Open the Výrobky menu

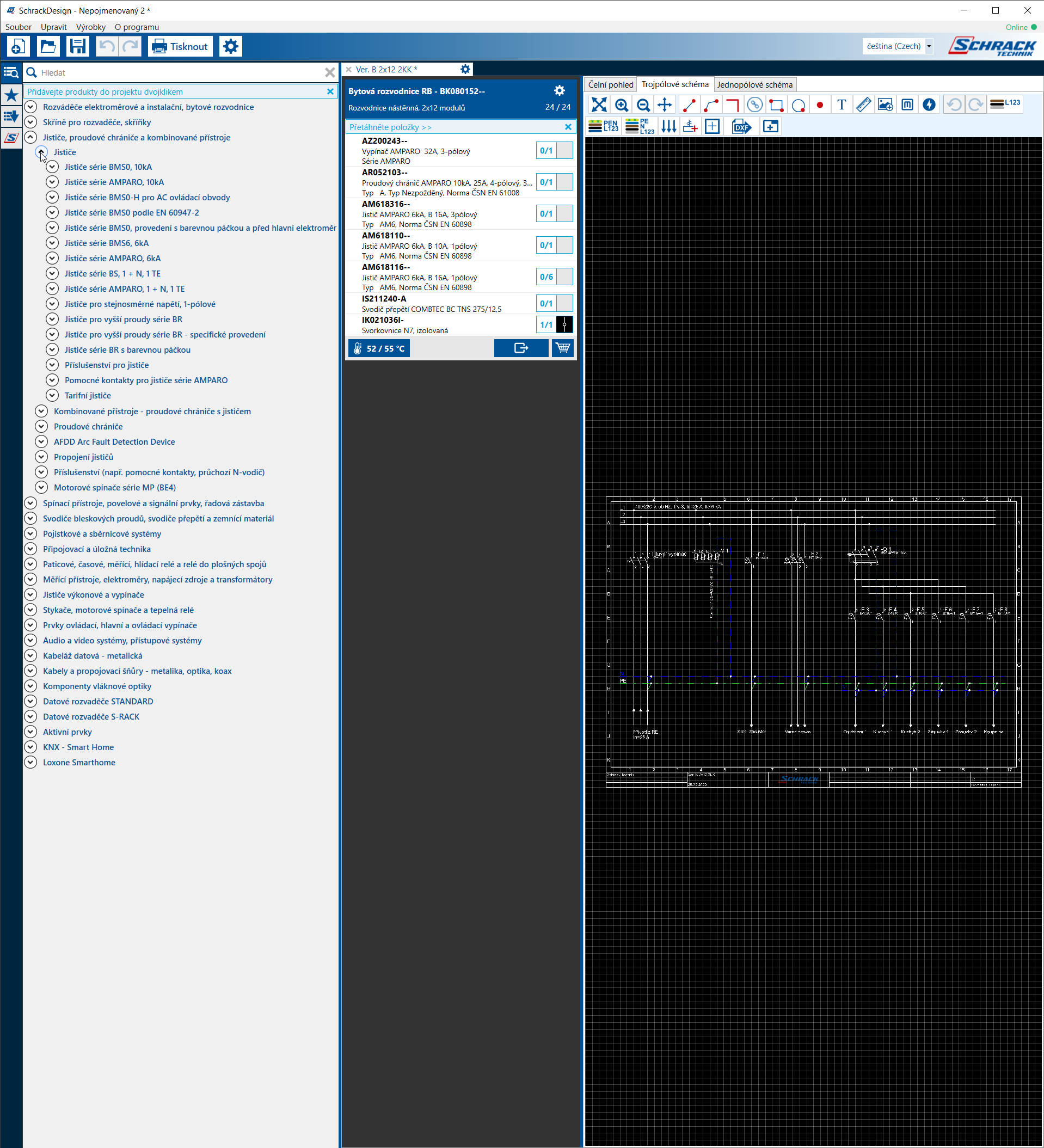pos(91,27)
